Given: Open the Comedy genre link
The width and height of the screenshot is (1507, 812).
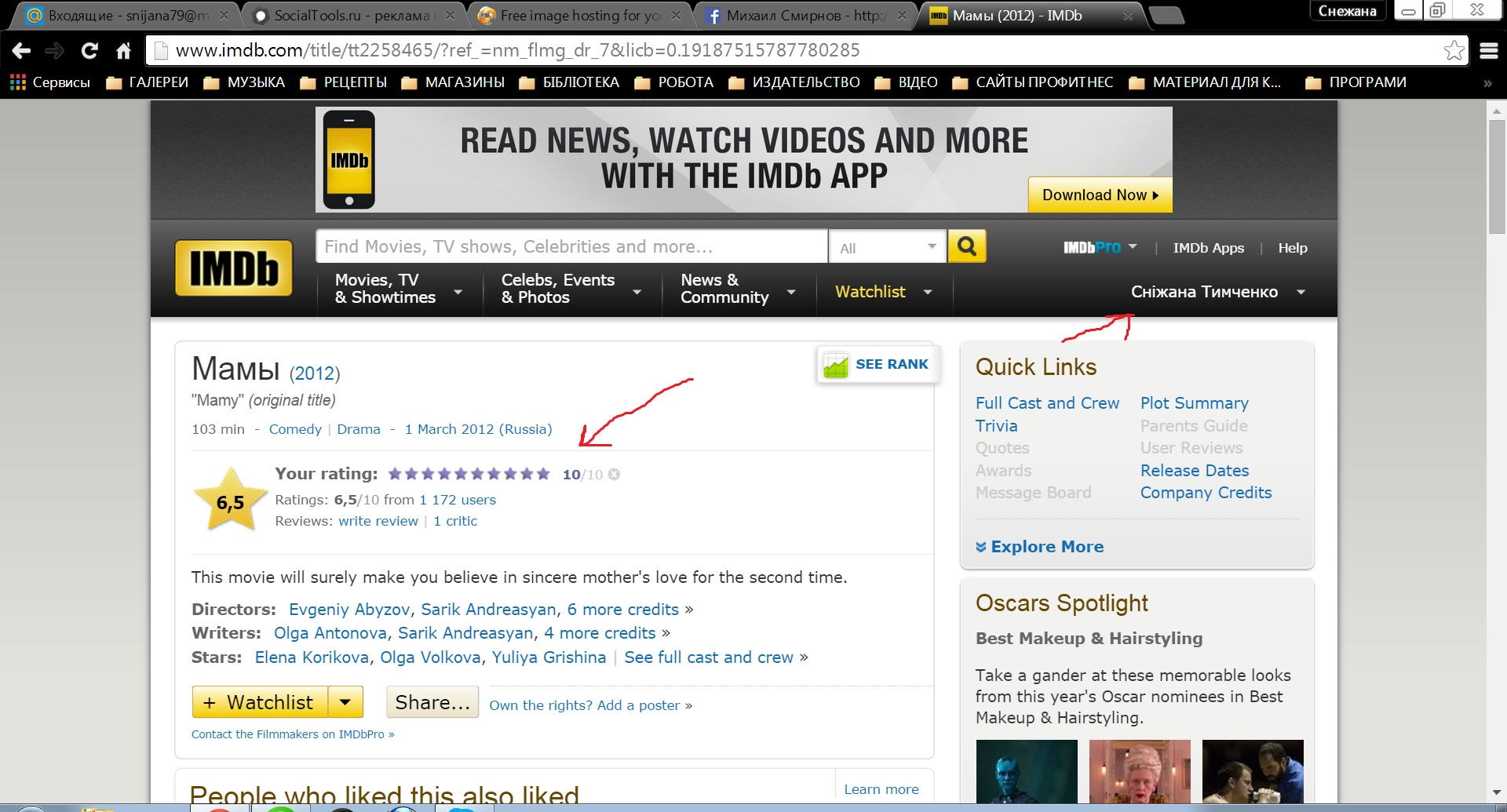Looking at the screenshot, I should [295, 429].
